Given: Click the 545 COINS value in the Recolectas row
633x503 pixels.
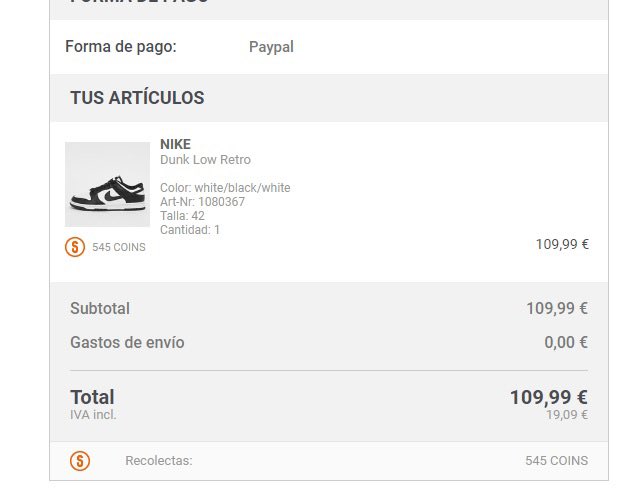Looking at the screenshot, I should 556,461.
